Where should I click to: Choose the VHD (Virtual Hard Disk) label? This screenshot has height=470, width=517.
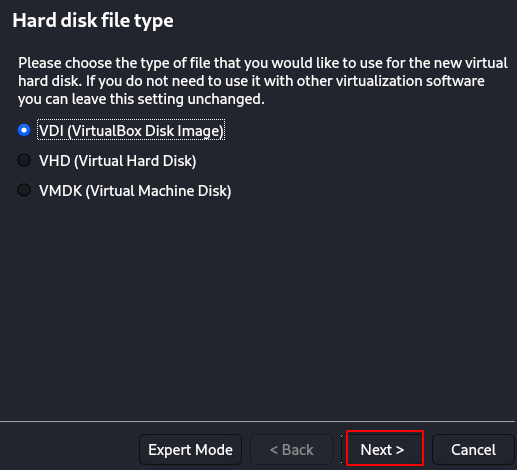[117, 161]
